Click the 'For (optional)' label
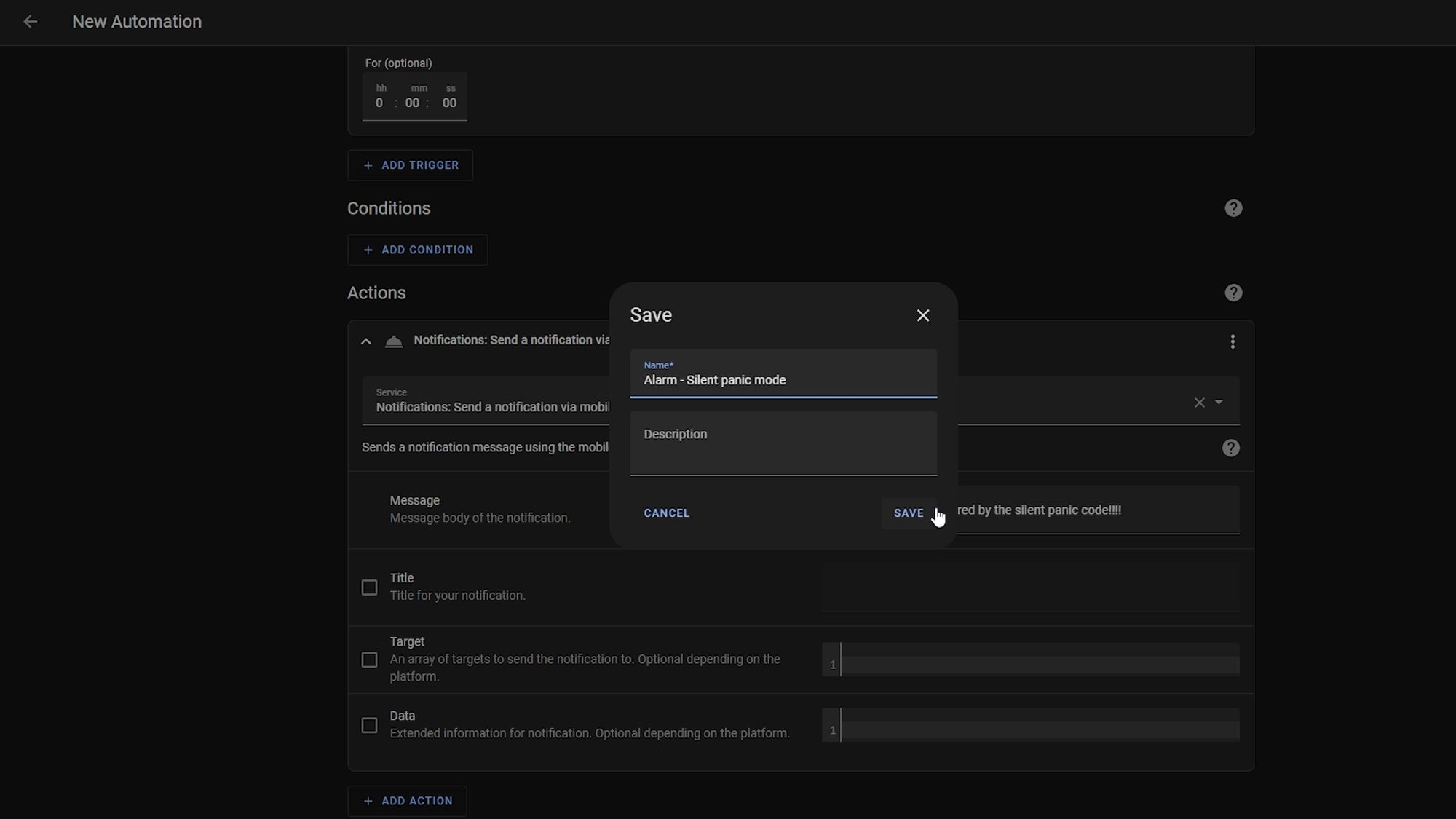Viewport: 1456px width, 819px height. [x=398, y=63]
